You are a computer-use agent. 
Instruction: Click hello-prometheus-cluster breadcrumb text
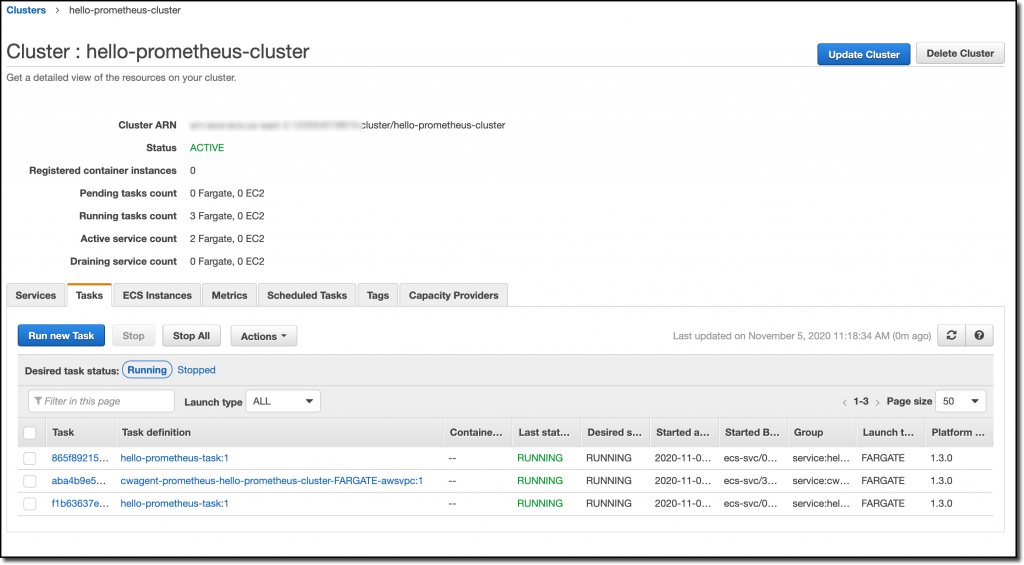[x=125, y=10]
